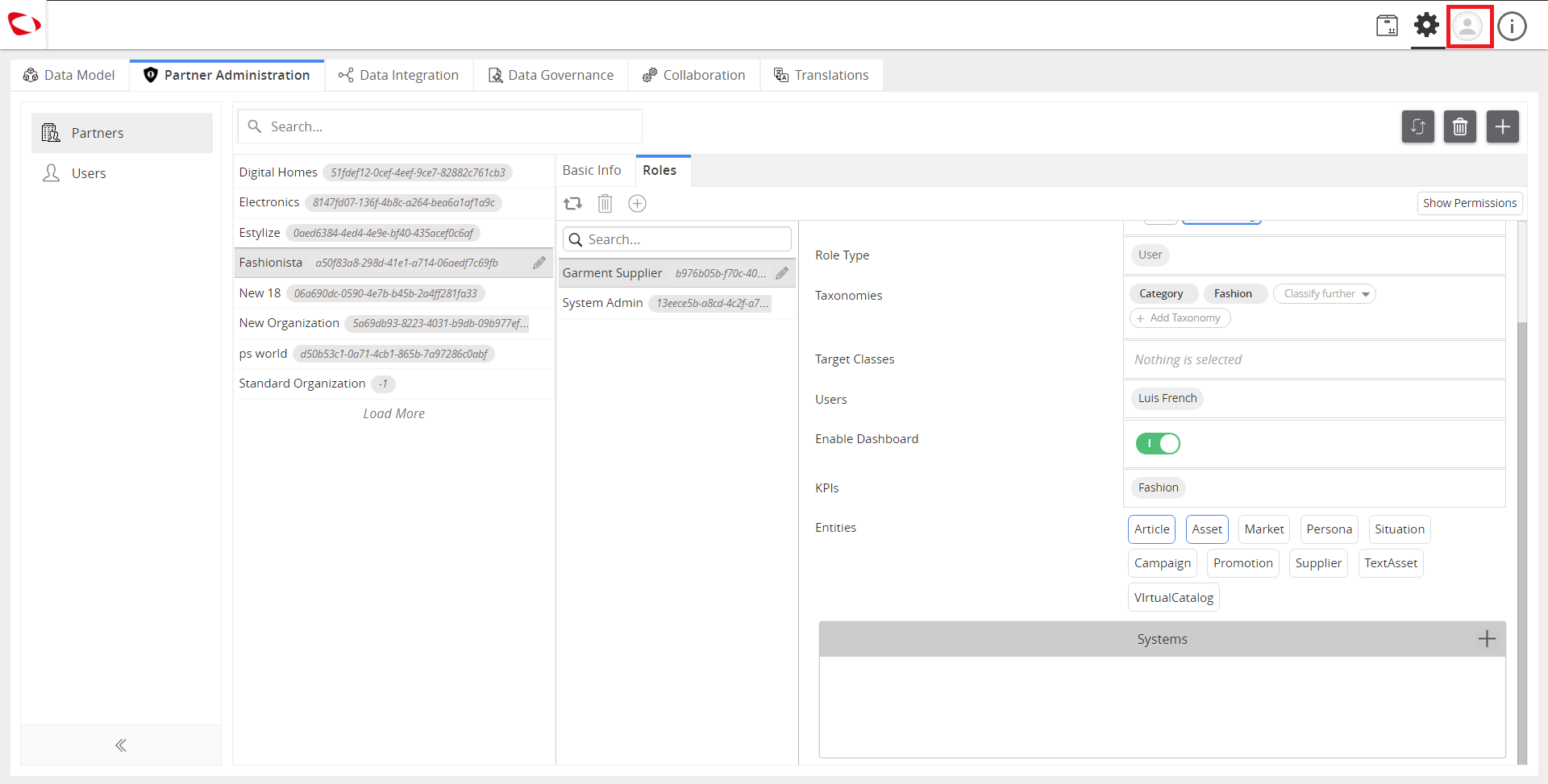The width and height of the screenshot is (1548, 784).
Task: Click the refresh partners button
Action: pos(1418,127)
